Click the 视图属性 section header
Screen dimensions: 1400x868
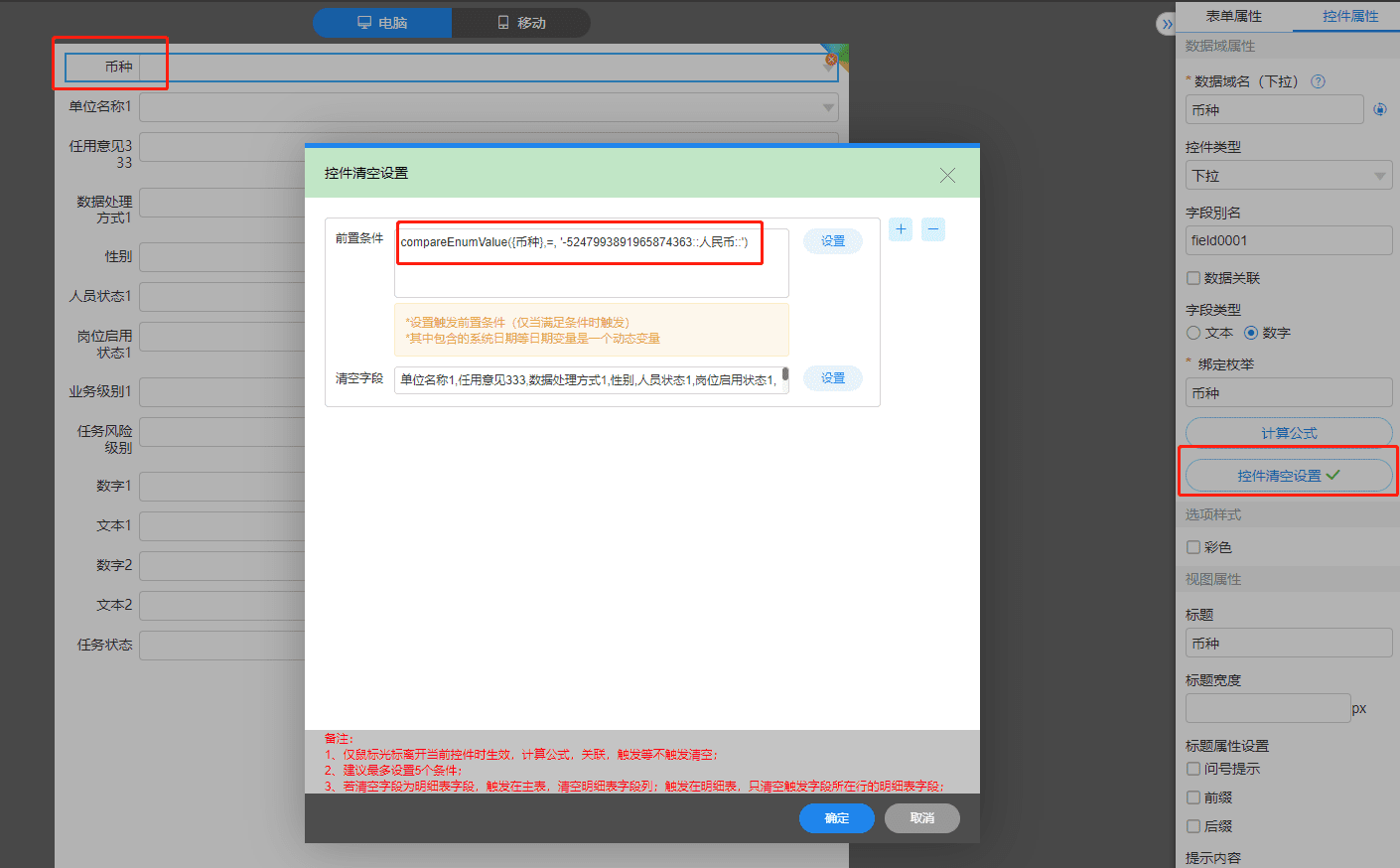[x=1288, y=579]
